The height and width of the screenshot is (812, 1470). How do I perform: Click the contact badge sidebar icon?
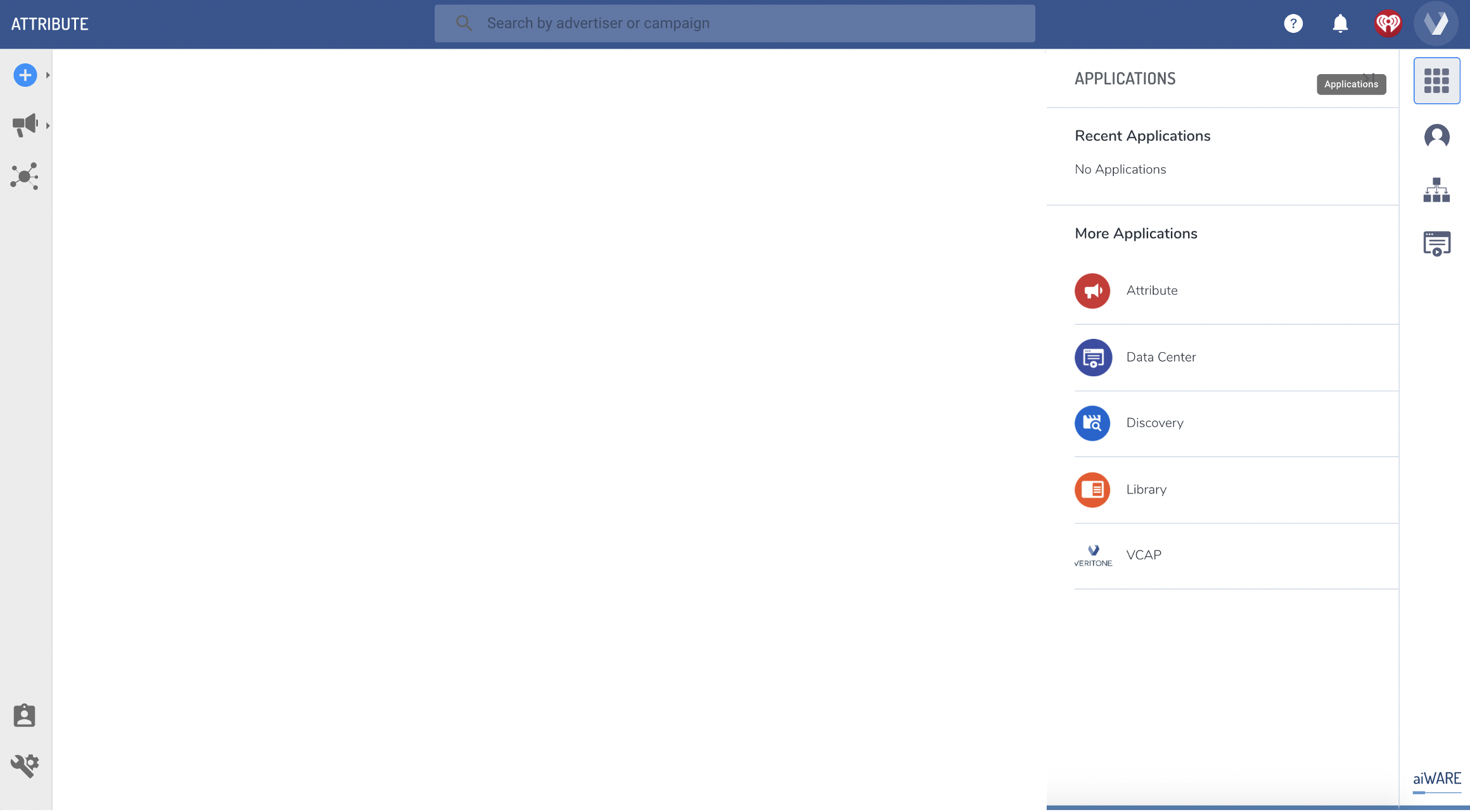[25, 716]
